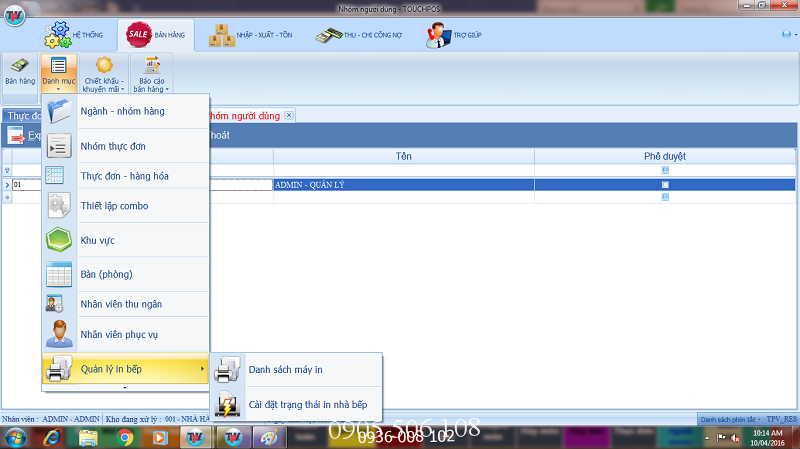
Task: Select the Thực đơn document tab
Action: [x=23, y=116]
